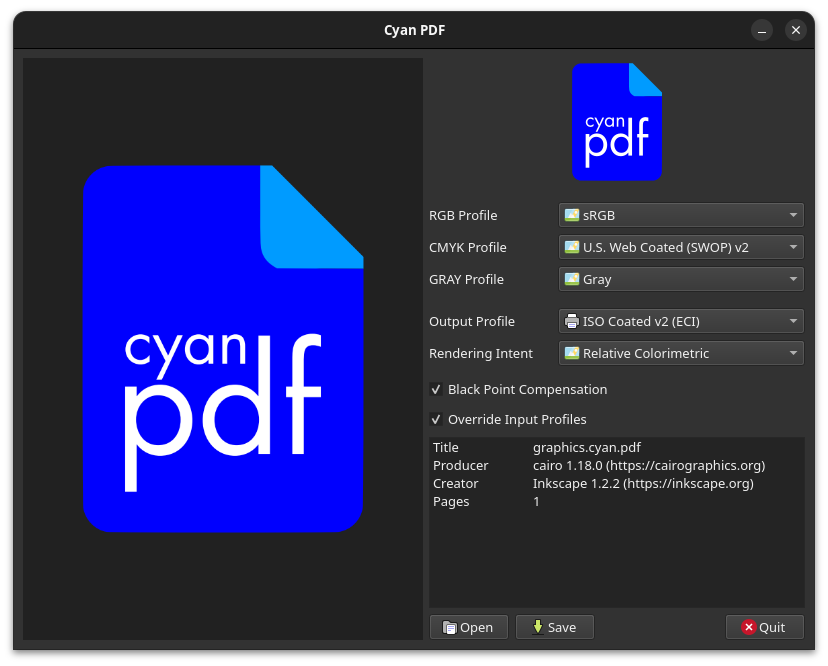Toggle Black Point Compensation checkbox

[x=436, y=389]
